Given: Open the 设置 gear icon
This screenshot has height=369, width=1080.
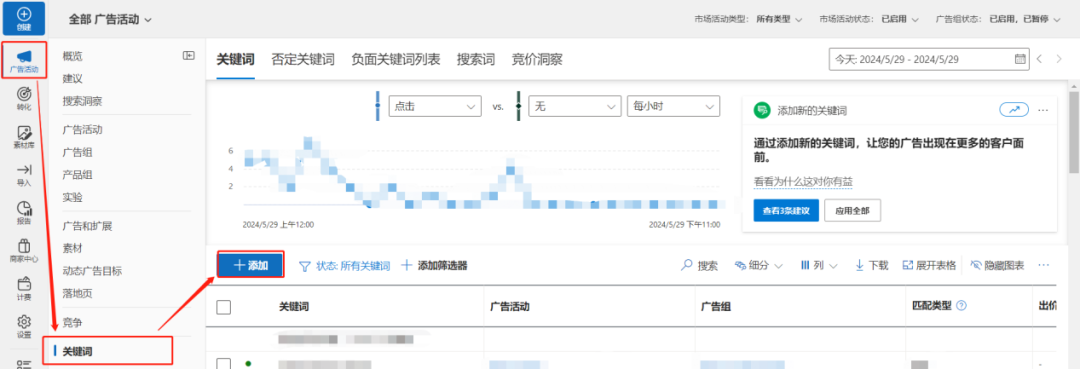Looking at the screenshot, I should tap(24, 321).
